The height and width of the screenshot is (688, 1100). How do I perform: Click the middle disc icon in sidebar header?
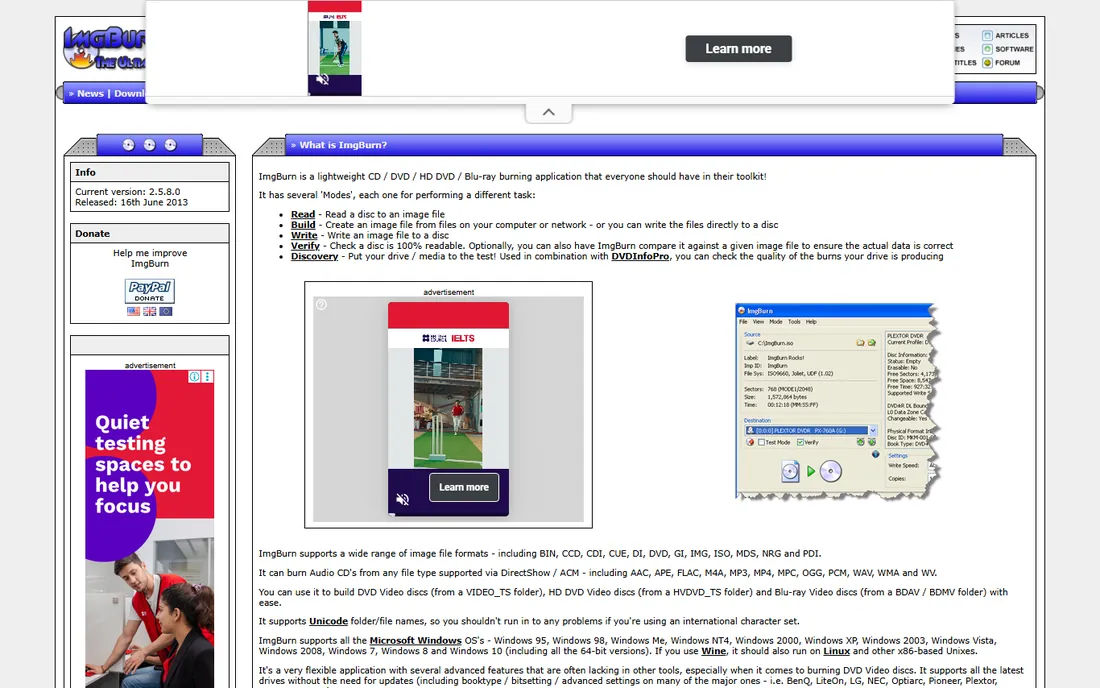point(149,145)
